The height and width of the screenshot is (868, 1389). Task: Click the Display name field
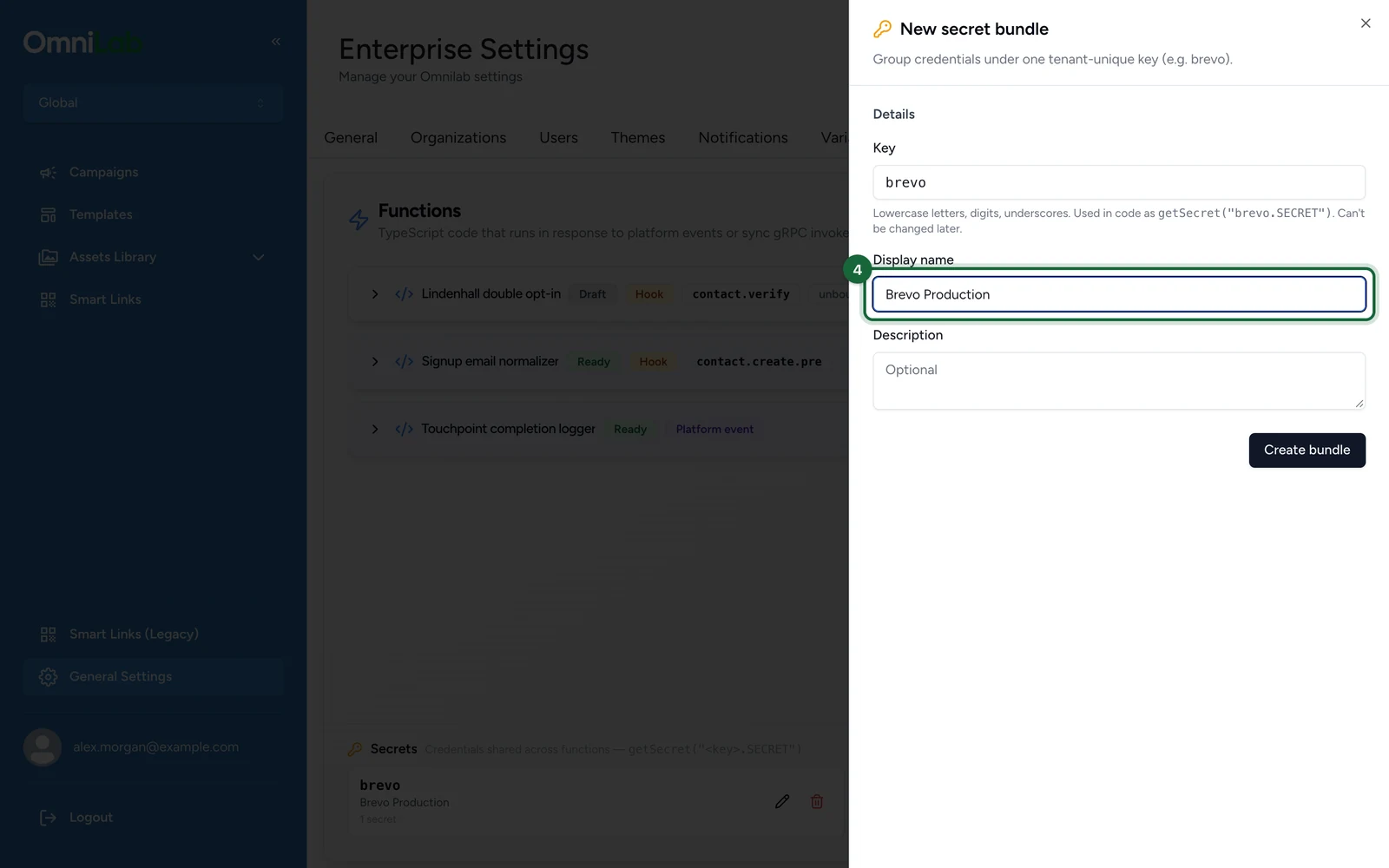tap(1118, 294)
